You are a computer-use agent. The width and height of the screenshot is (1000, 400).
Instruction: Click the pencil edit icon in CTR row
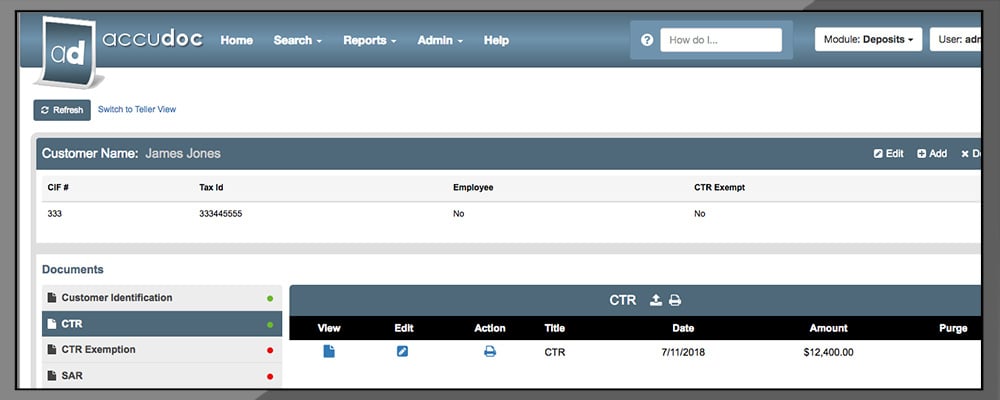403,352
